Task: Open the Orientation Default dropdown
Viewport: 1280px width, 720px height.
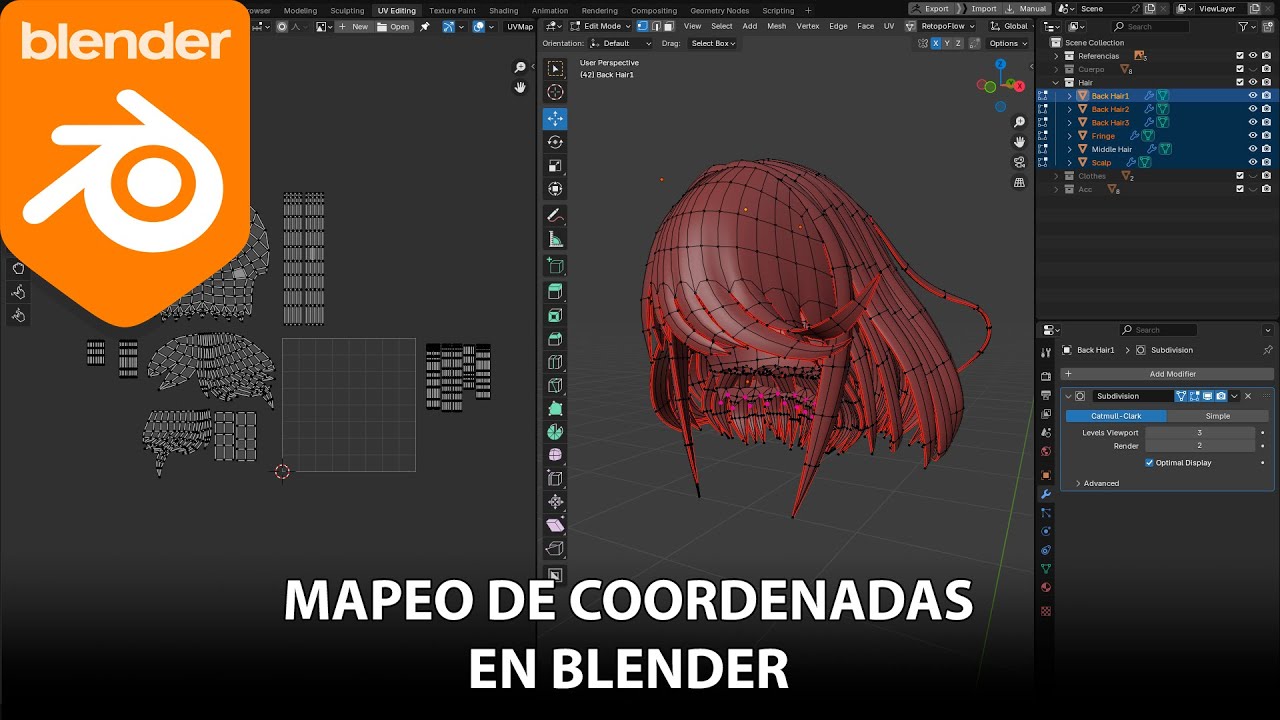Action: (x=621, y=43)
